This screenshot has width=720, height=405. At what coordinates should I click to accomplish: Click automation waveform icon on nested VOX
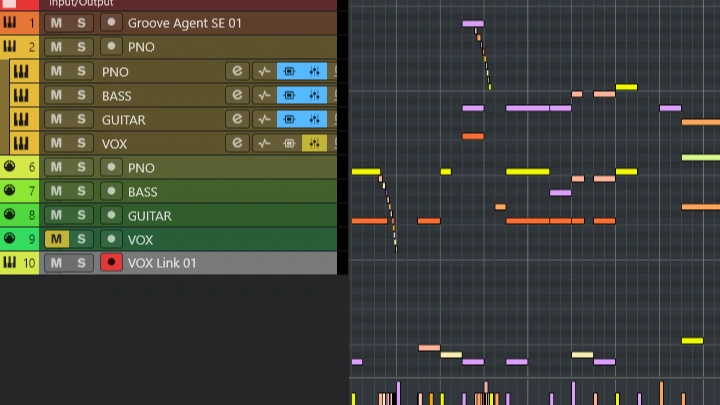[x=264, y=143]
